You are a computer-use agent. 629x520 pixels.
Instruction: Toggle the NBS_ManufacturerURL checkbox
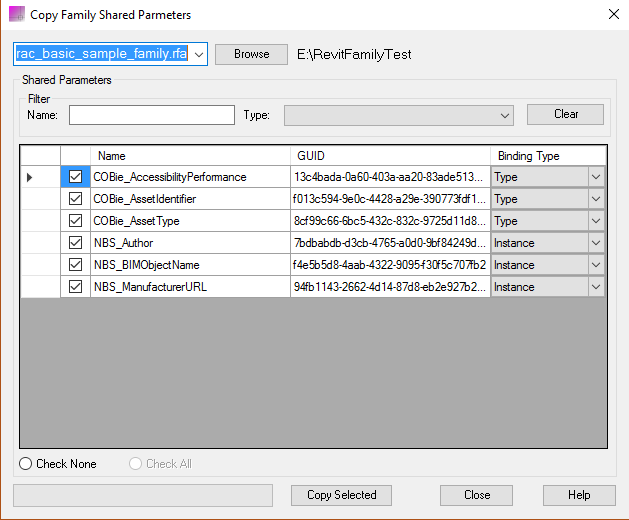pyautogui.click(x=75, y=287)
